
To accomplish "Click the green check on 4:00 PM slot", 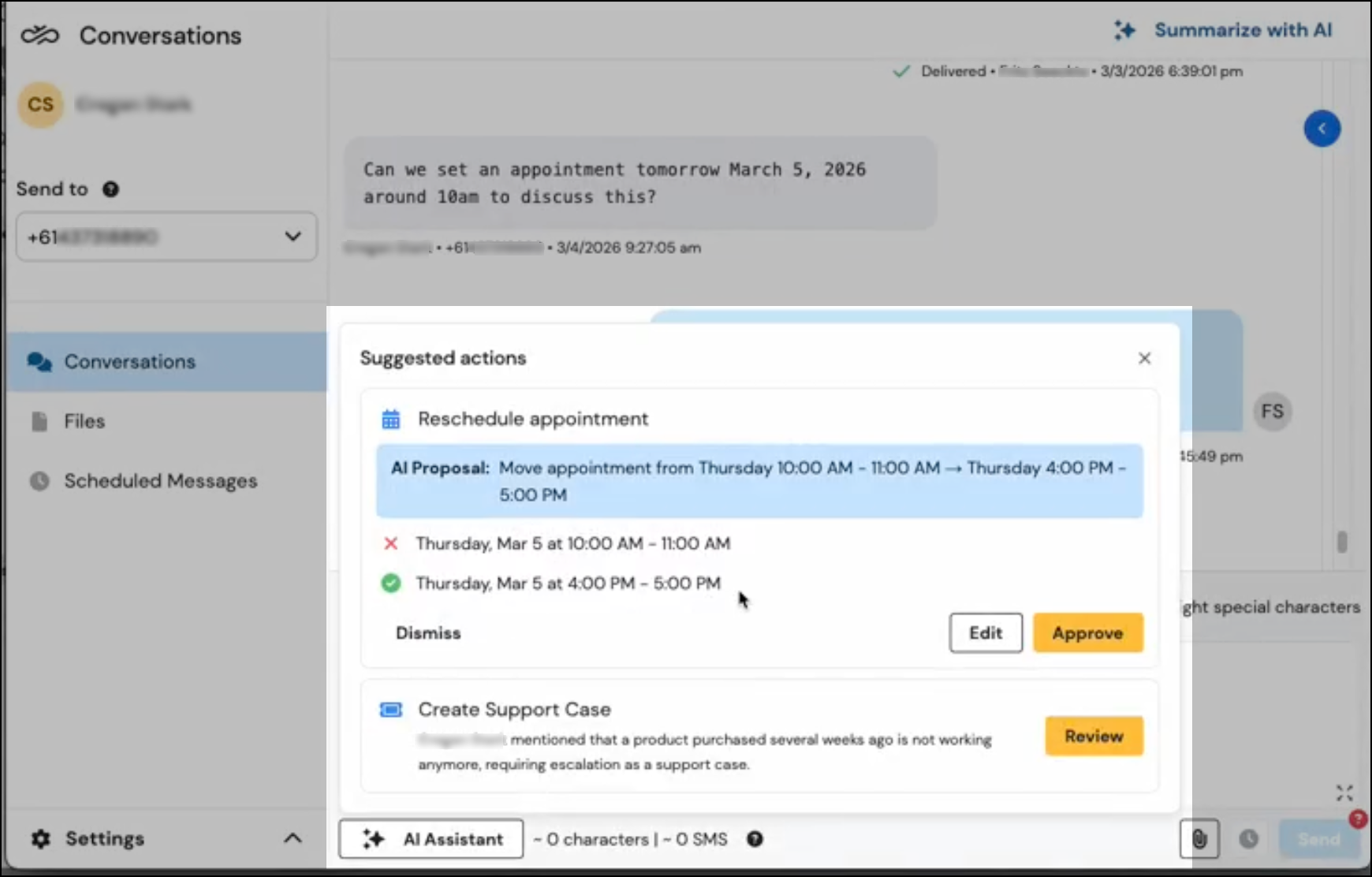I will coord(391,584).
